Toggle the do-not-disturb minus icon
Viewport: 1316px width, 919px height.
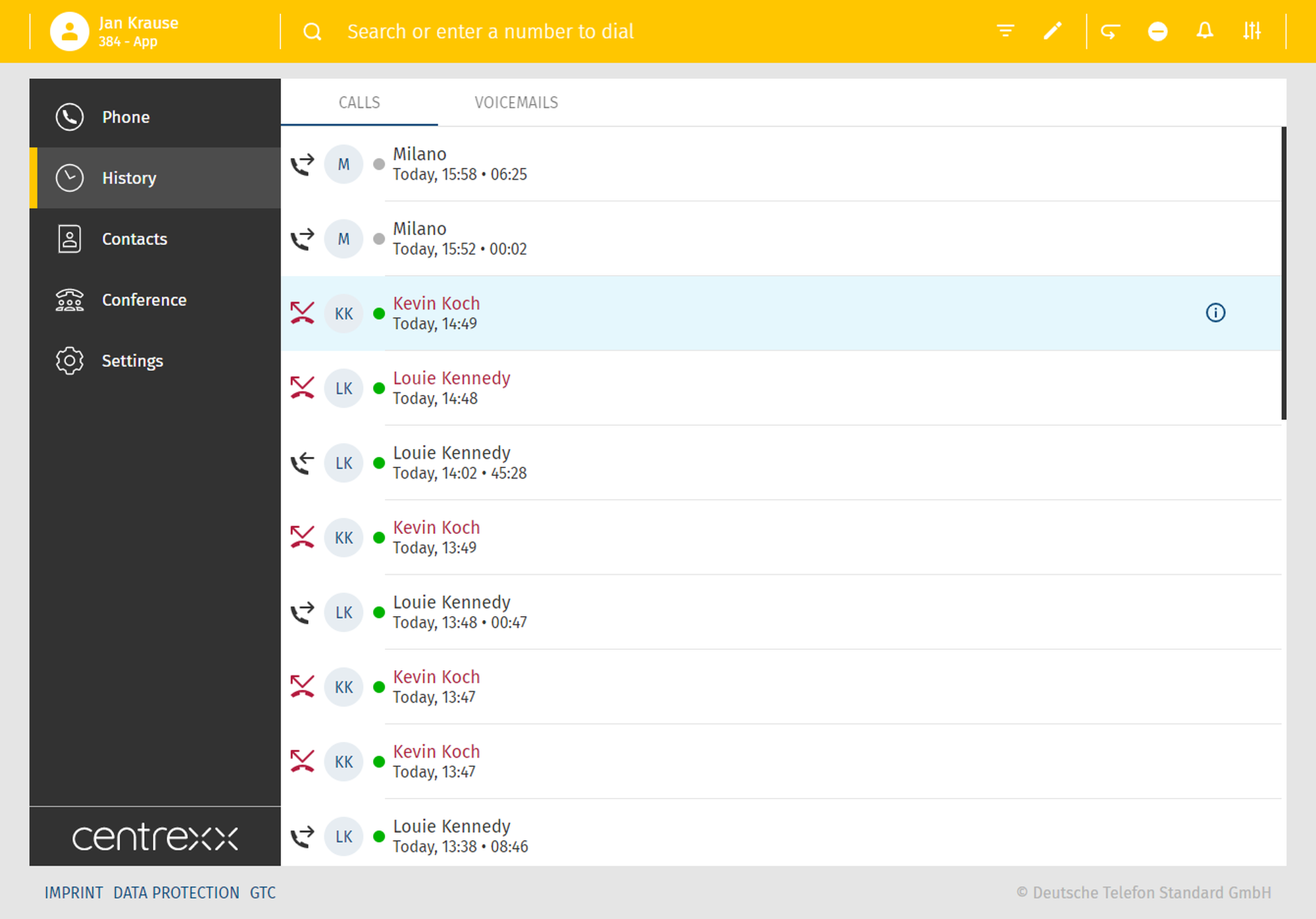pyautogui.click(x=1157, y=31)
